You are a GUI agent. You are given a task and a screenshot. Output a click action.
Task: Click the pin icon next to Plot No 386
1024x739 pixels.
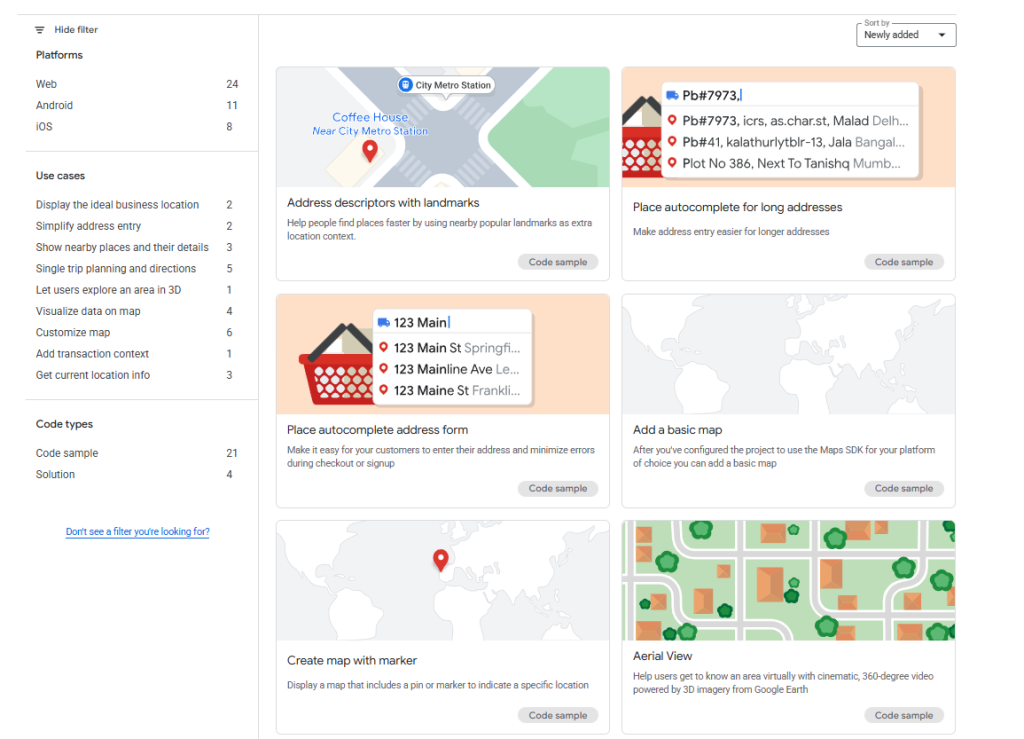click(x=672, y=163)
